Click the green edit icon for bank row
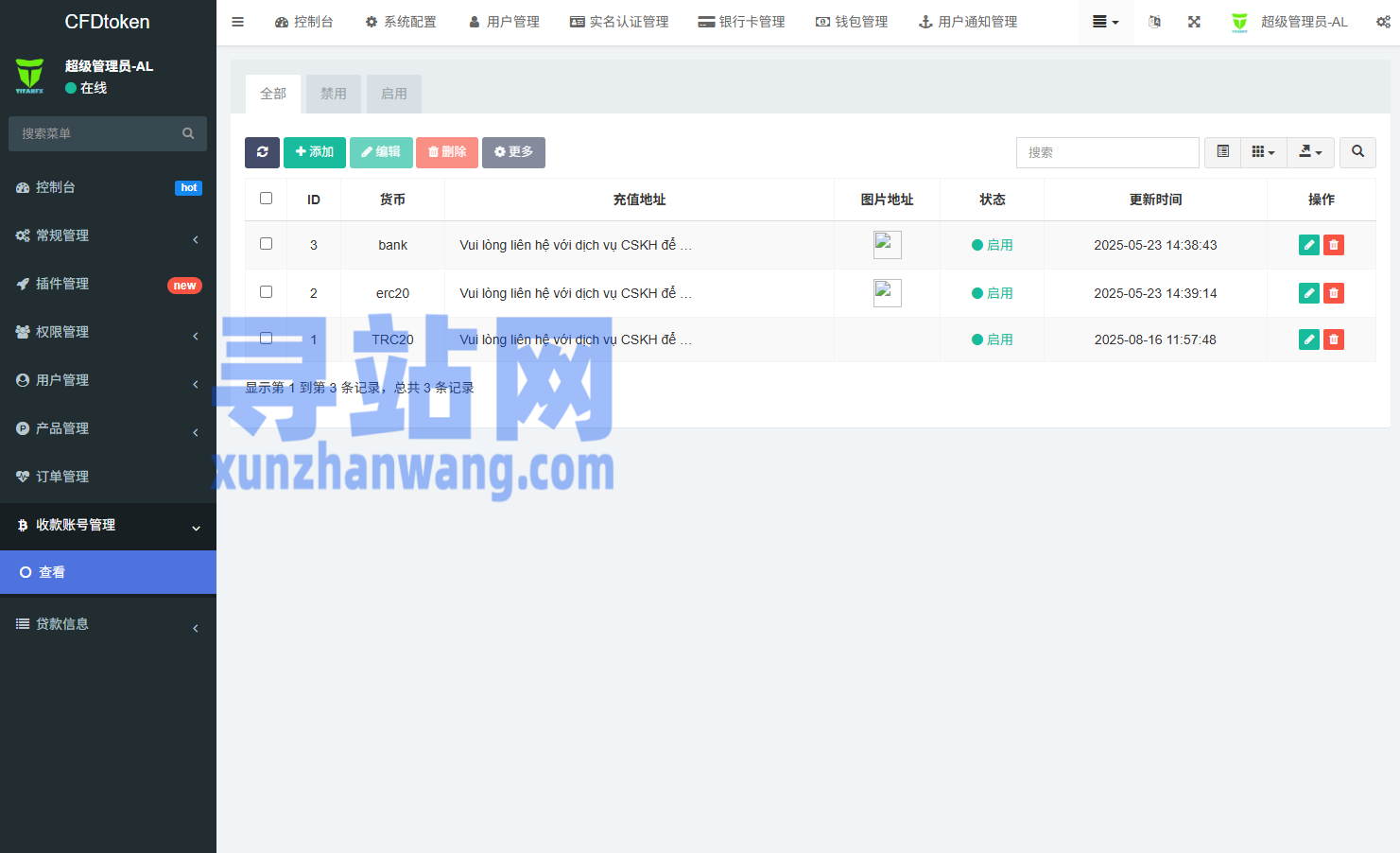 click(1308, 245)
